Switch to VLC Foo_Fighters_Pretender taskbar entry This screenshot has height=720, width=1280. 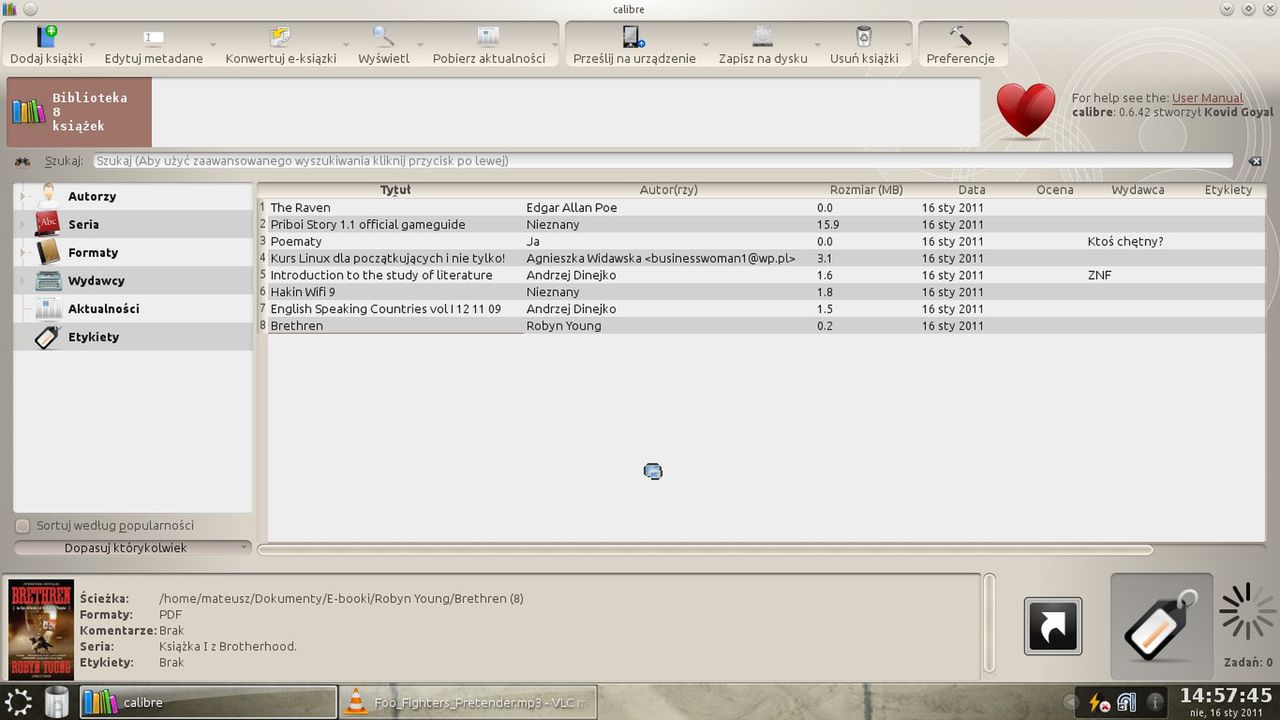[469, 702]
